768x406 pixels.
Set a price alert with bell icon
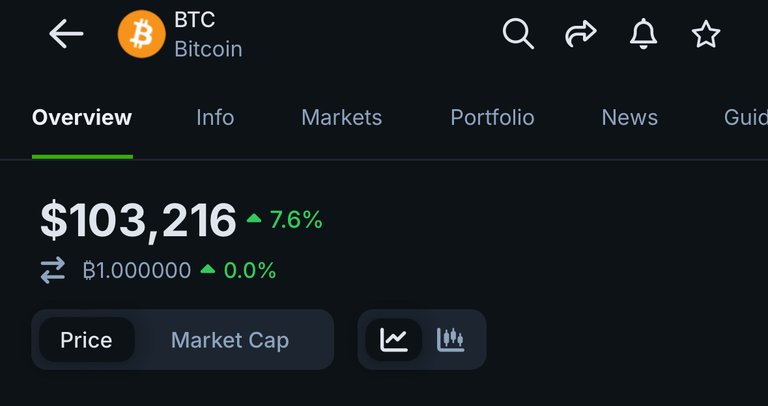point(643,34)
